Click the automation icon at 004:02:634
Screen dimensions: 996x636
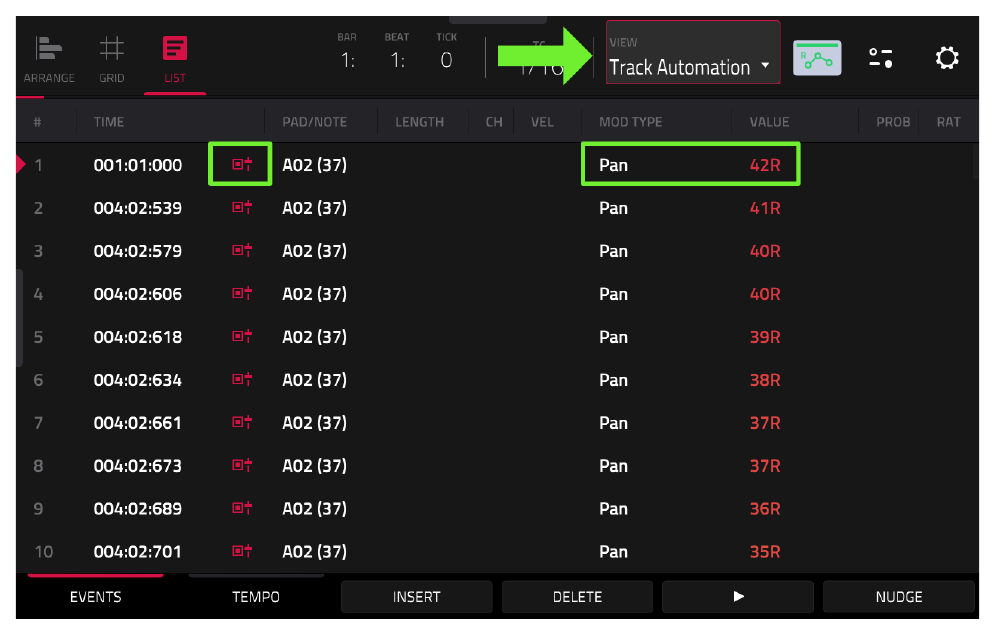point(242,379)
